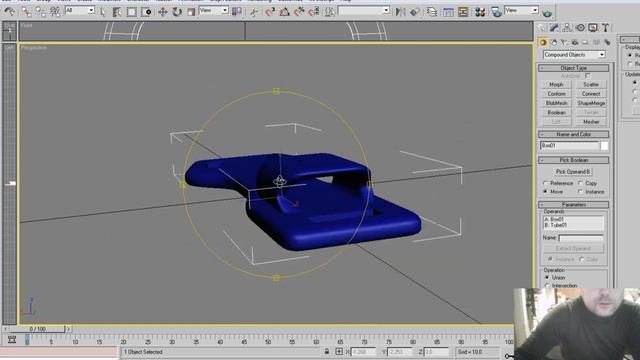This screenshot has width=640, height=360.
Task: Choose Rectangular Selection Region tool
Action: click(x=131, y=12)
